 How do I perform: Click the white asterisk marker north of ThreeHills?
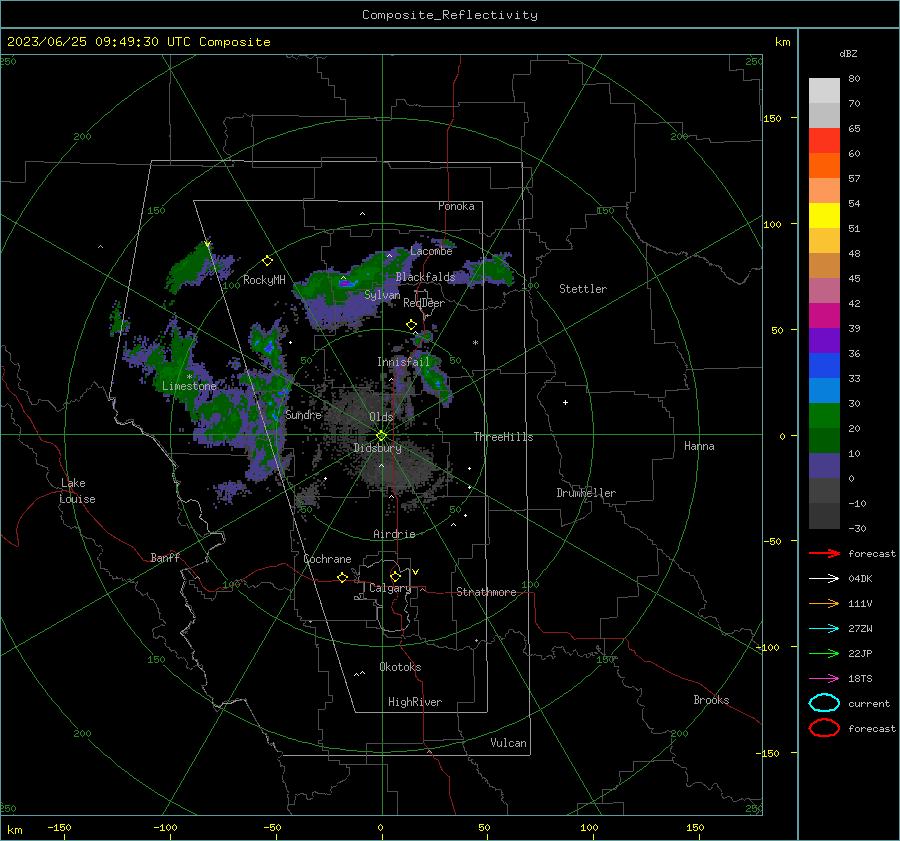475,343
